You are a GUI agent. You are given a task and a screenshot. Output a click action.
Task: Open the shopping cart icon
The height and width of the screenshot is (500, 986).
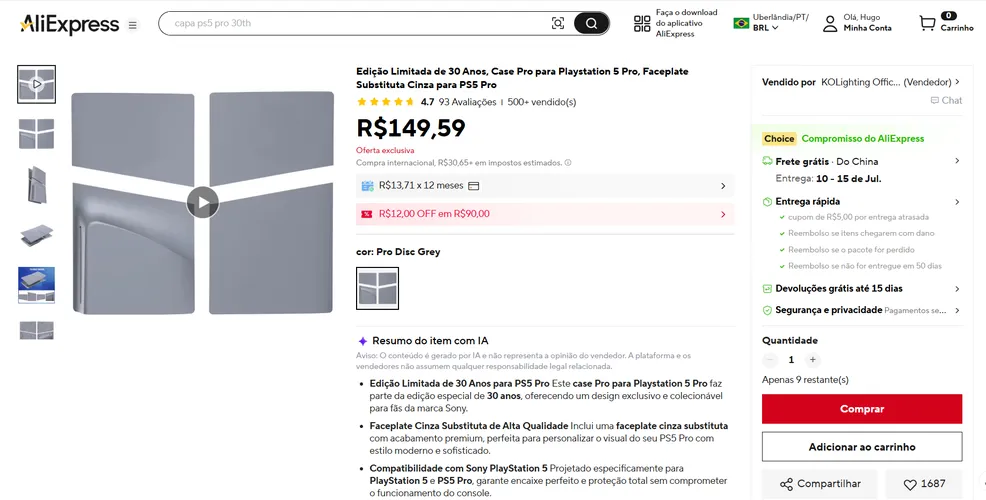pos(928,23)
